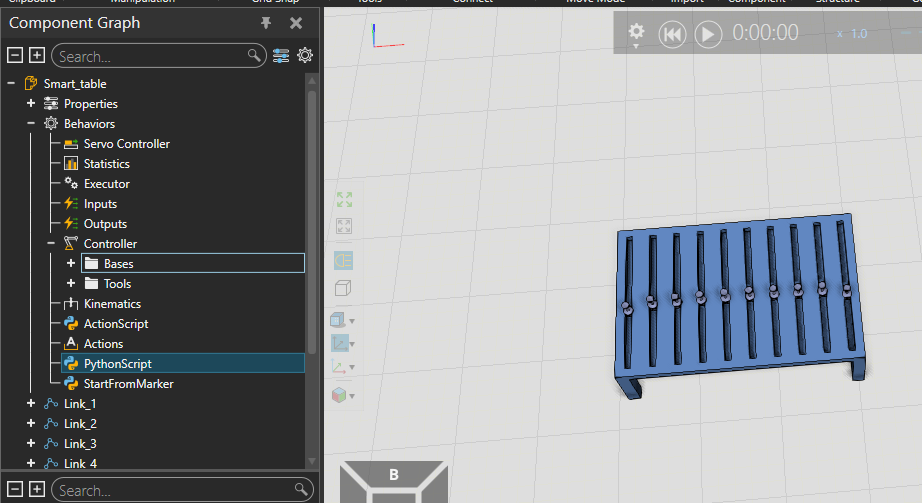The width and height of the screenshot is (922, 503).
Task: Click the lower panel search field
Action: (x=182, y=489)
